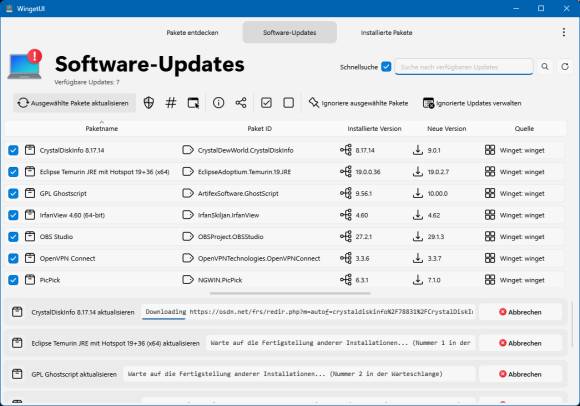The image size is (580, 406).
Task: Click version tree icon beside 8.17.14
Action: [x=346, y=150]
